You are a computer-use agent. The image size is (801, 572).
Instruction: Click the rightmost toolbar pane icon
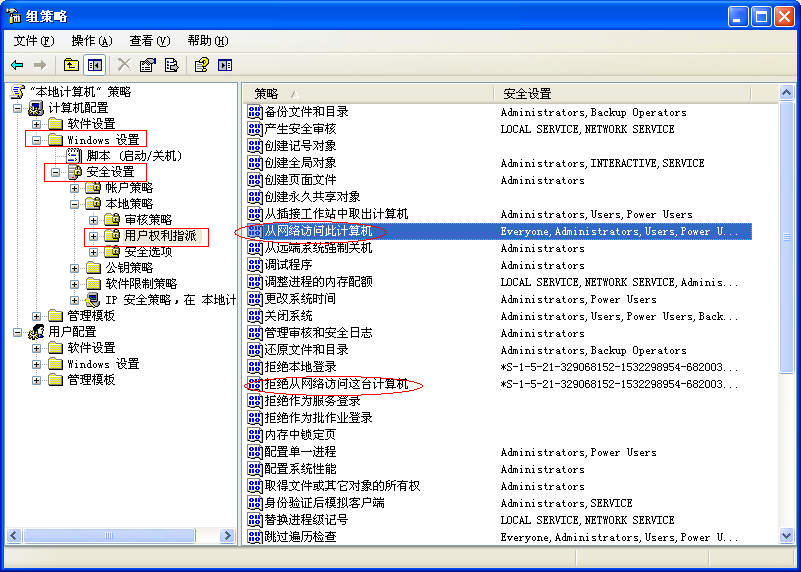tap(225, 65)
